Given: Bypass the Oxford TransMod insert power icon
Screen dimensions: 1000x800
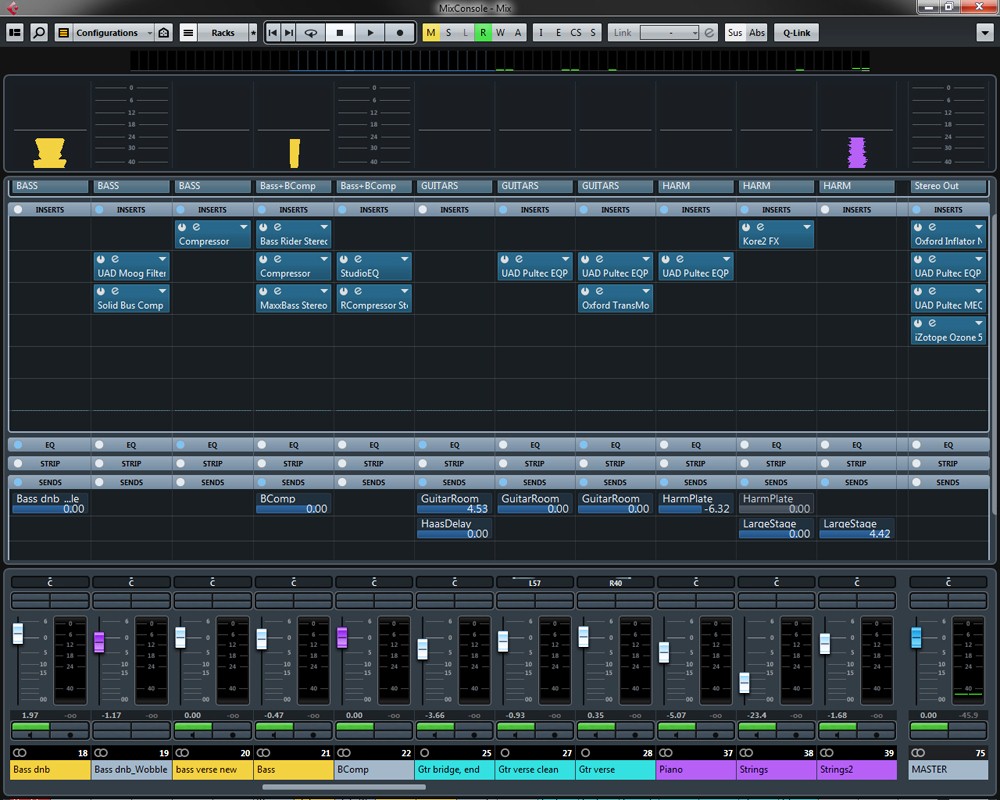Looking at the screenshot, I should pos(585,291).
